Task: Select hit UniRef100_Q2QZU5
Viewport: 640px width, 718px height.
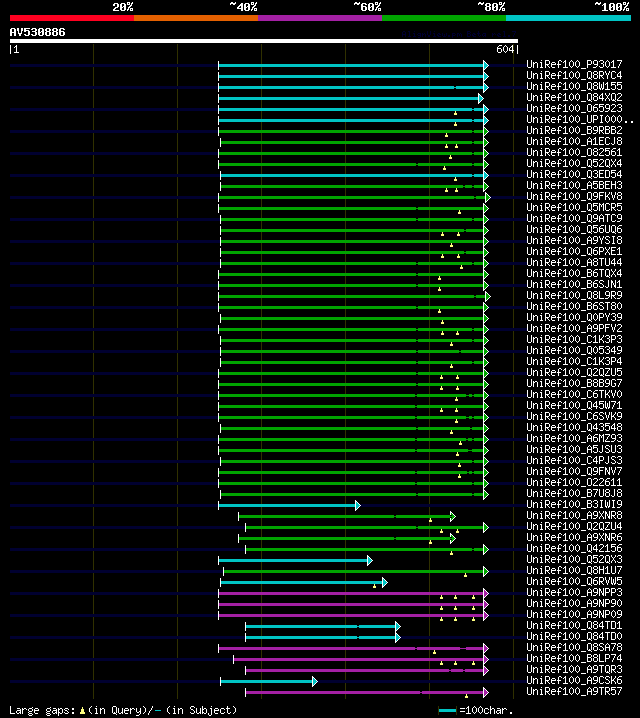Action: coord(574,372)
